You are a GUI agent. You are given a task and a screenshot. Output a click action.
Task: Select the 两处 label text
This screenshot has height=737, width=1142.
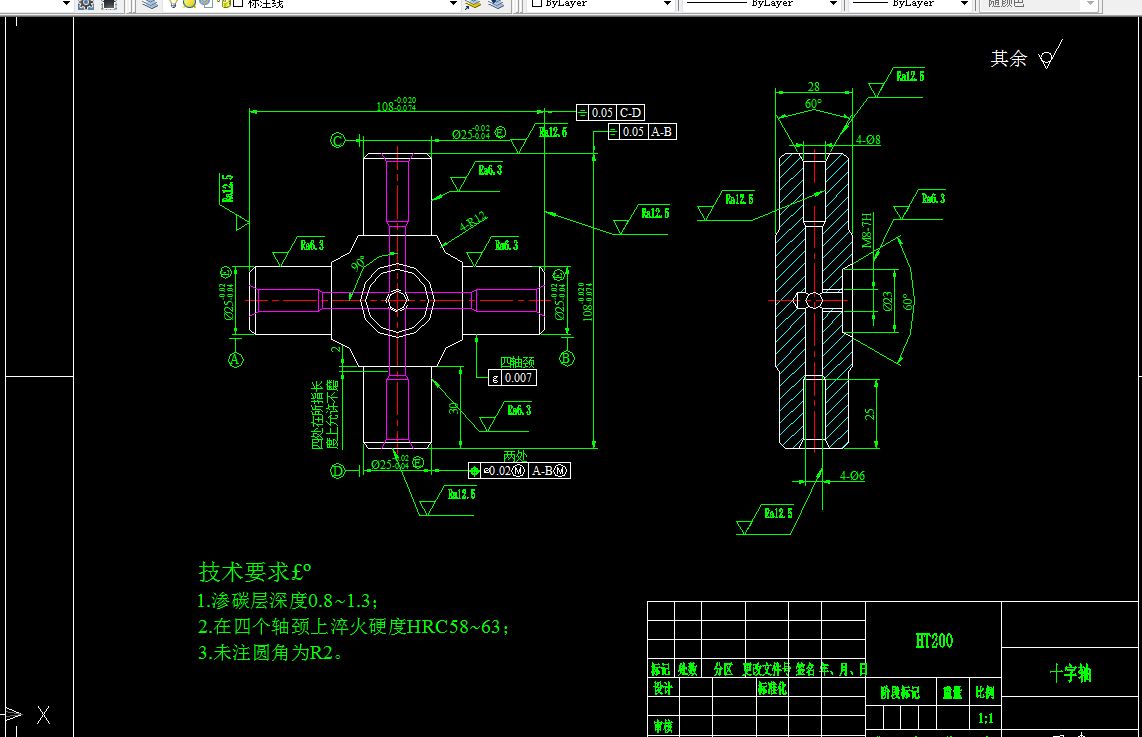[515, 456]
